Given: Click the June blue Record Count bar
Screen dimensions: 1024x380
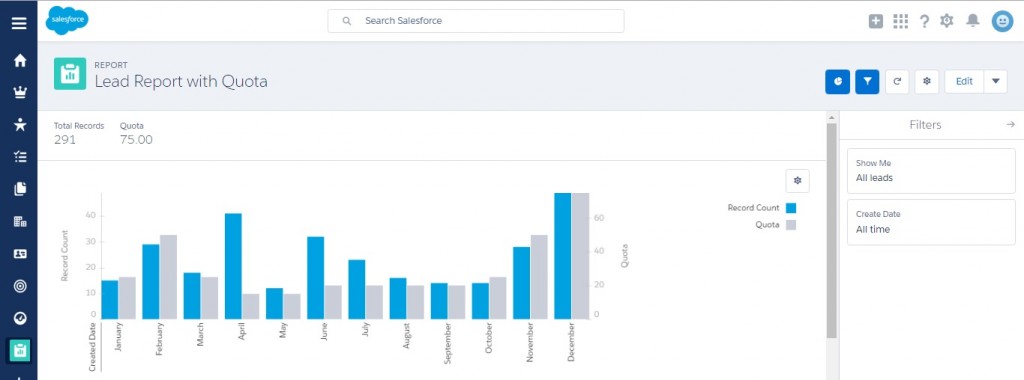Looking at the screenshot, I should (x=315, y=278).
